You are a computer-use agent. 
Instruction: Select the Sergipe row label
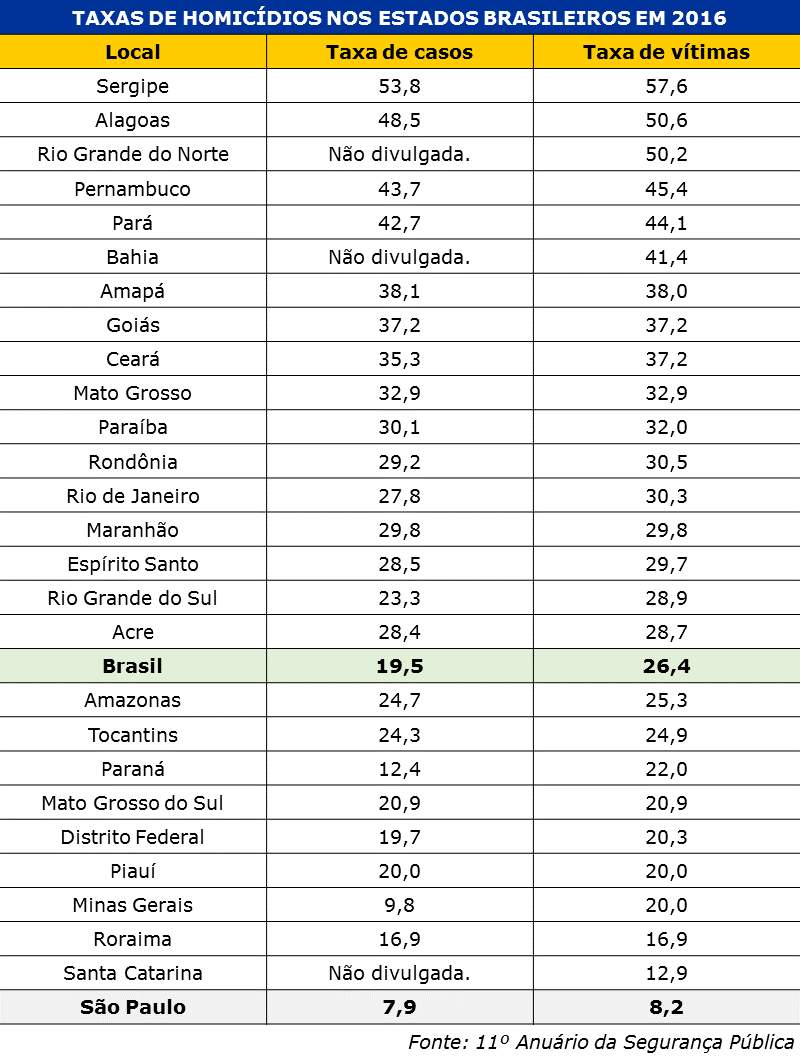tap(133, 86)
